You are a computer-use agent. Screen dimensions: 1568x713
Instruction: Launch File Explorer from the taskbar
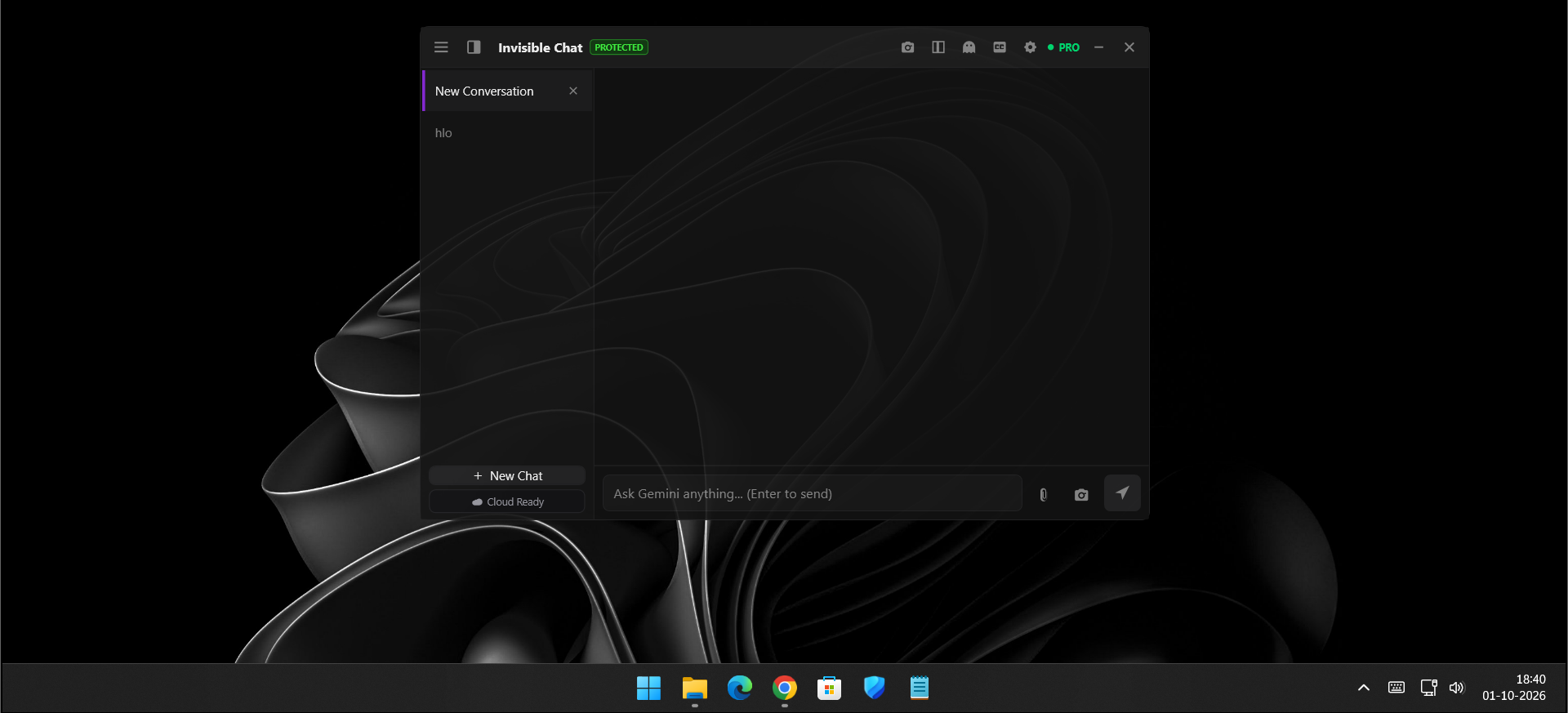[694, 688]
